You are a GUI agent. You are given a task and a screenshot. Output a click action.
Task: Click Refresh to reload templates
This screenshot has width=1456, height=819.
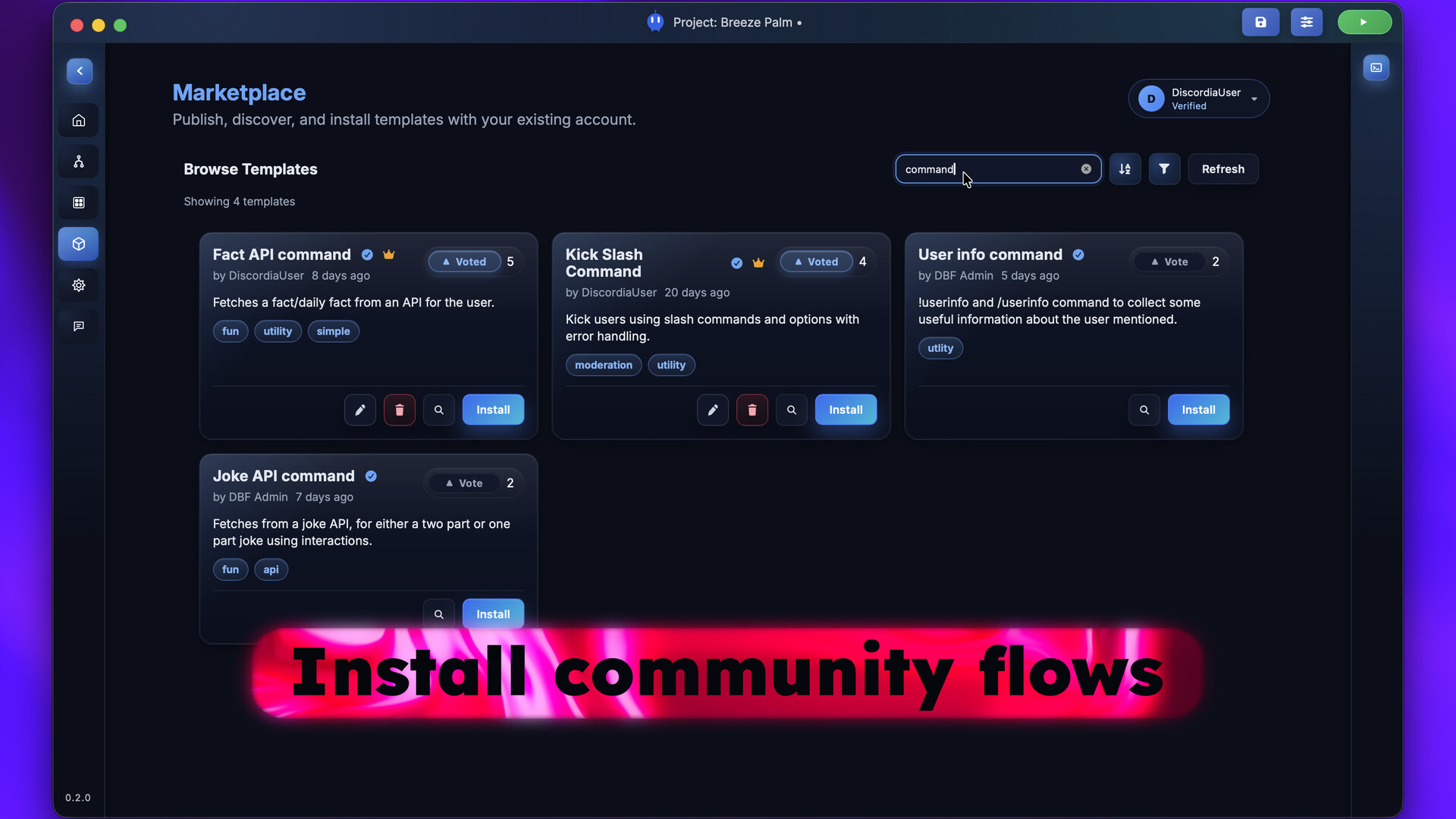pos(1223,168)
